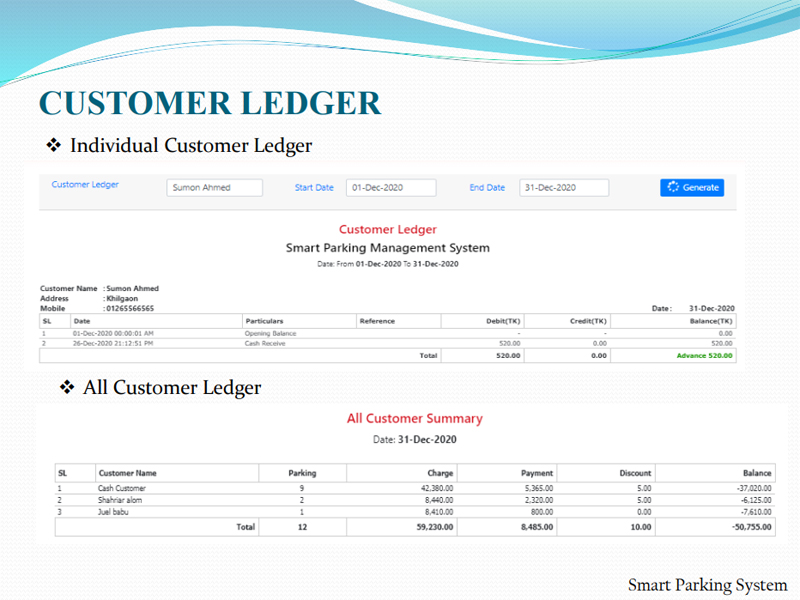This screenshot has height=600, width=800.
Task: Click the diamond bullet beside Individual Customer Ledger
Action: [54, 146]
